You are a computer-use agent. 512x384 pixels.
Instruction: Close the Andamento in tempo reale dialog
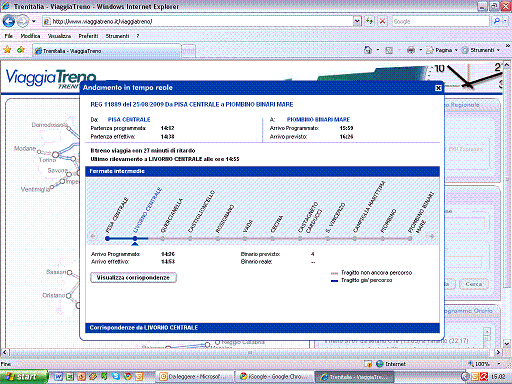(438, 88)
